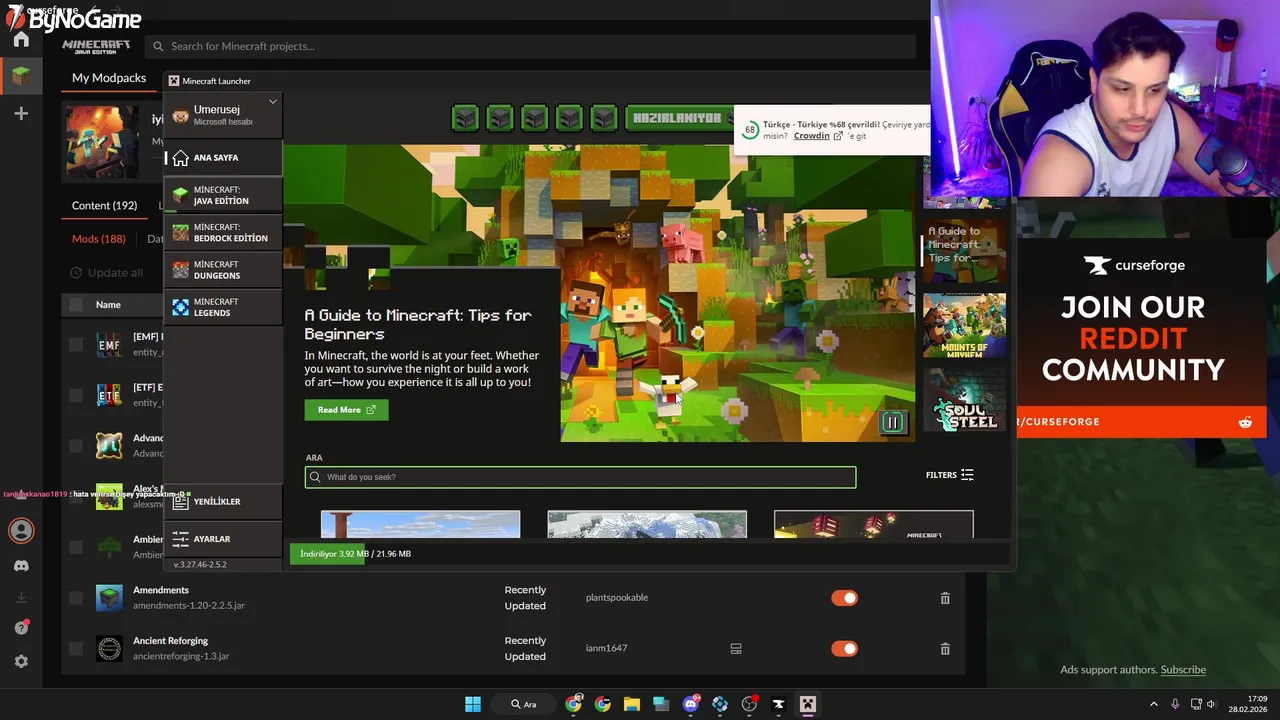
Task: Focus the Search for Minecraft projects field
Action: tap(531, 46)
